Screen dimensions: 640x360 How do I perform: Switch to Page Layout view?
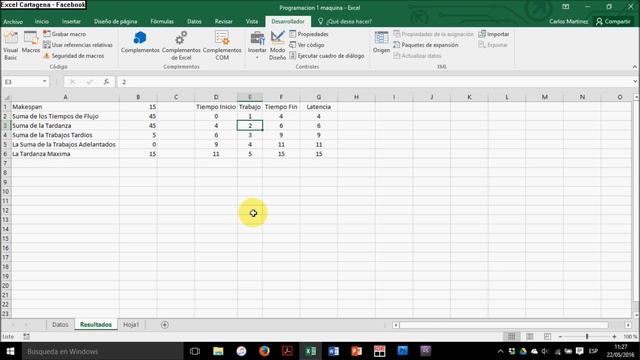(x=529, y=336)
